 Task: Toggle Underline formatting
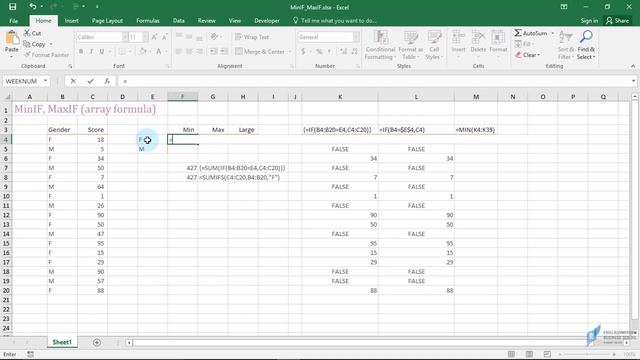pyautogui.click(x=102, y=51)
